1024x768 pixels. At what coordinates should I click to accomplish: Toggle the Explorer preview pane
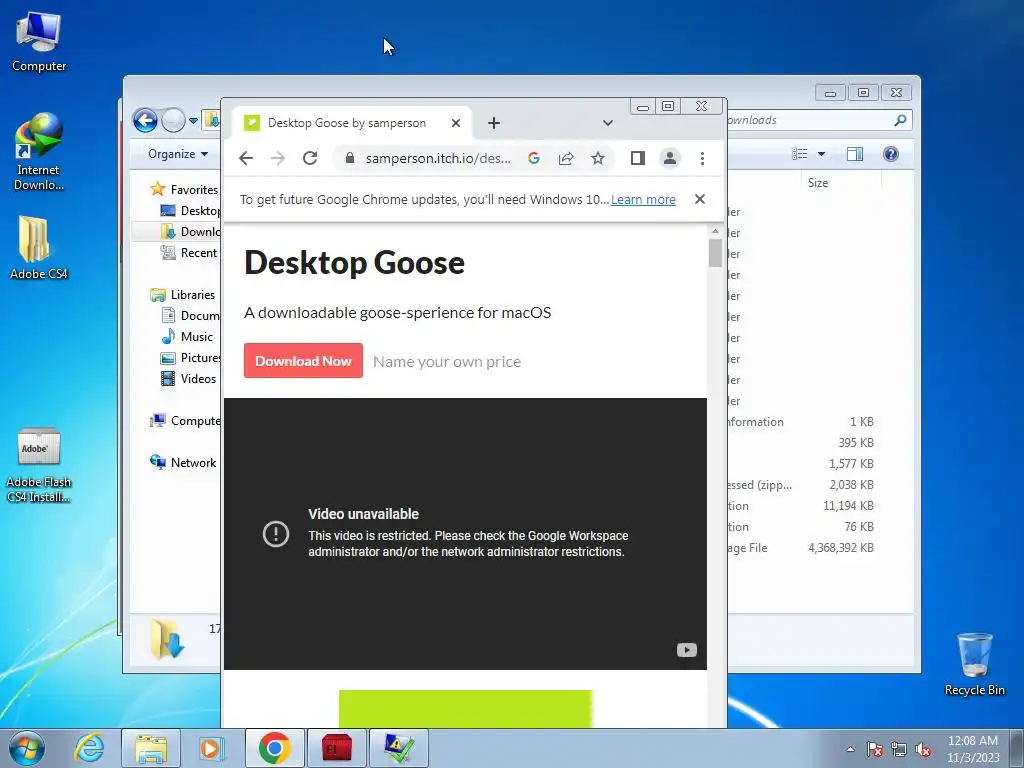(x=854, y=153)
